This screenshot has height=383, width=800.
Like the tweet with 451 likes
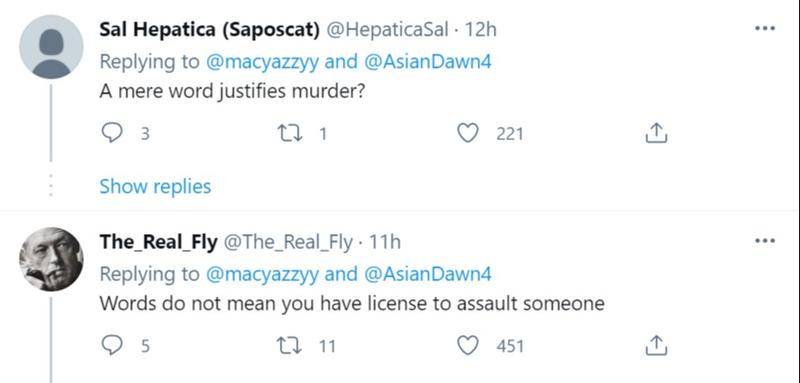467,346
